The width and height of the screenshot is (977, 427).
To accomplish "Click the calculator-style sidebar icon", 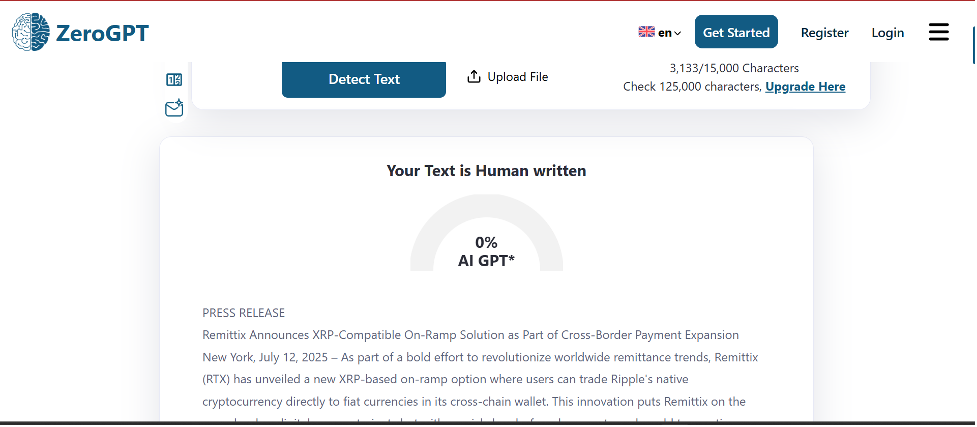I will click(x=174, y=80).
